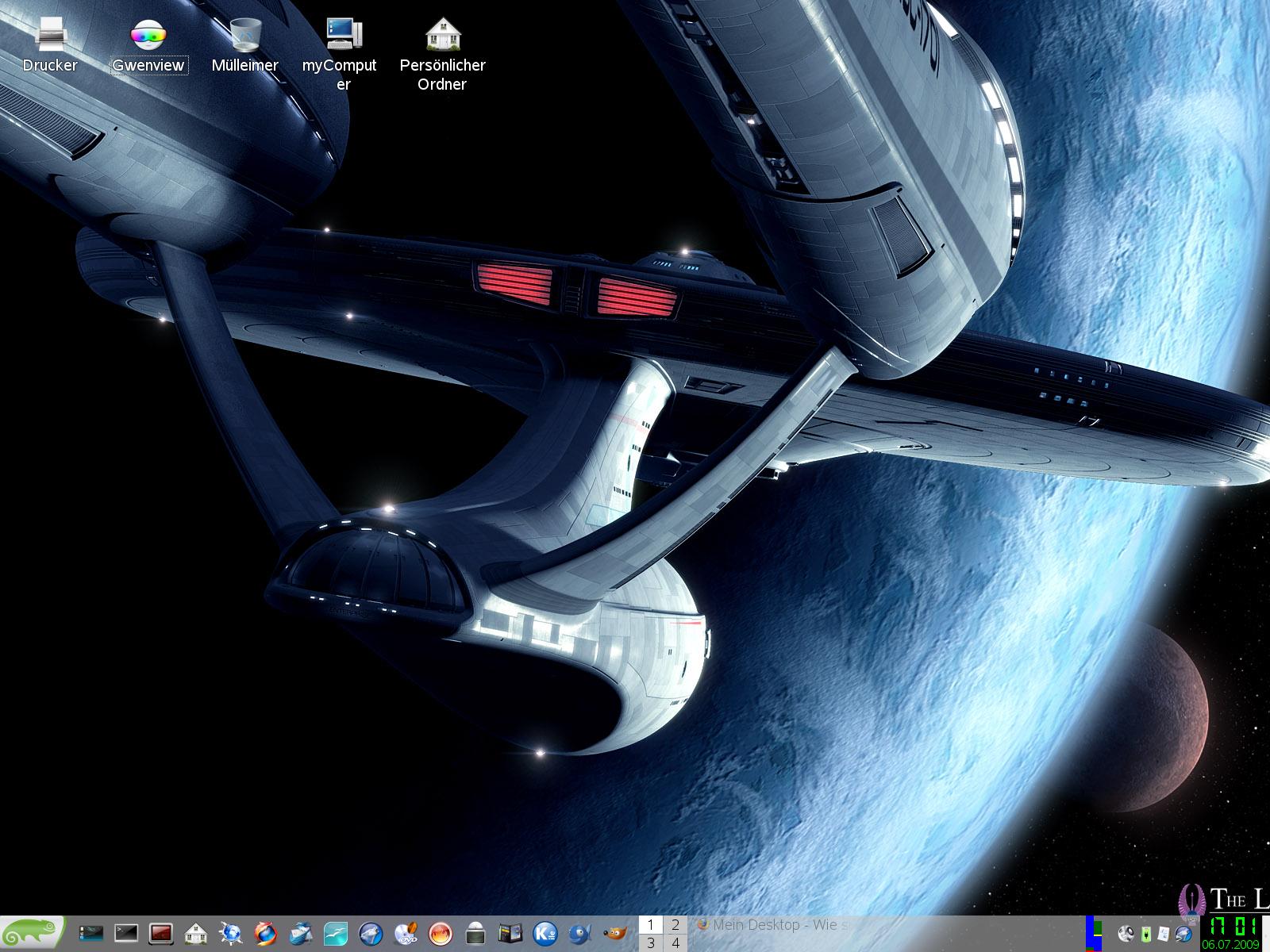
Task: Open the Mülleimer trash icon
Action: click(x=244, y=36)
